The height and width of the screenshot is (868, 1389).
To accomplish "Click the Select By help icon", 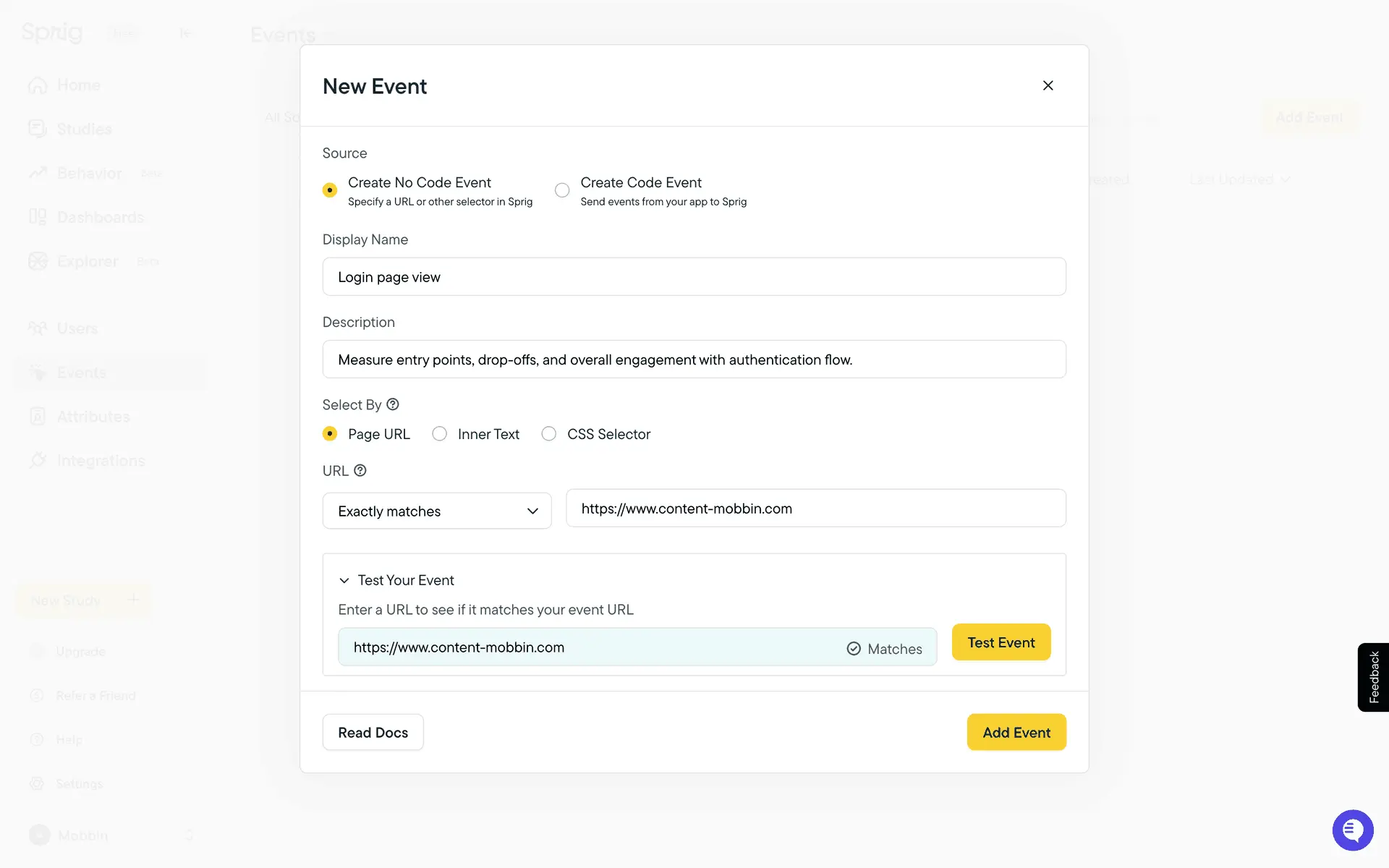I will click(393, 404).
